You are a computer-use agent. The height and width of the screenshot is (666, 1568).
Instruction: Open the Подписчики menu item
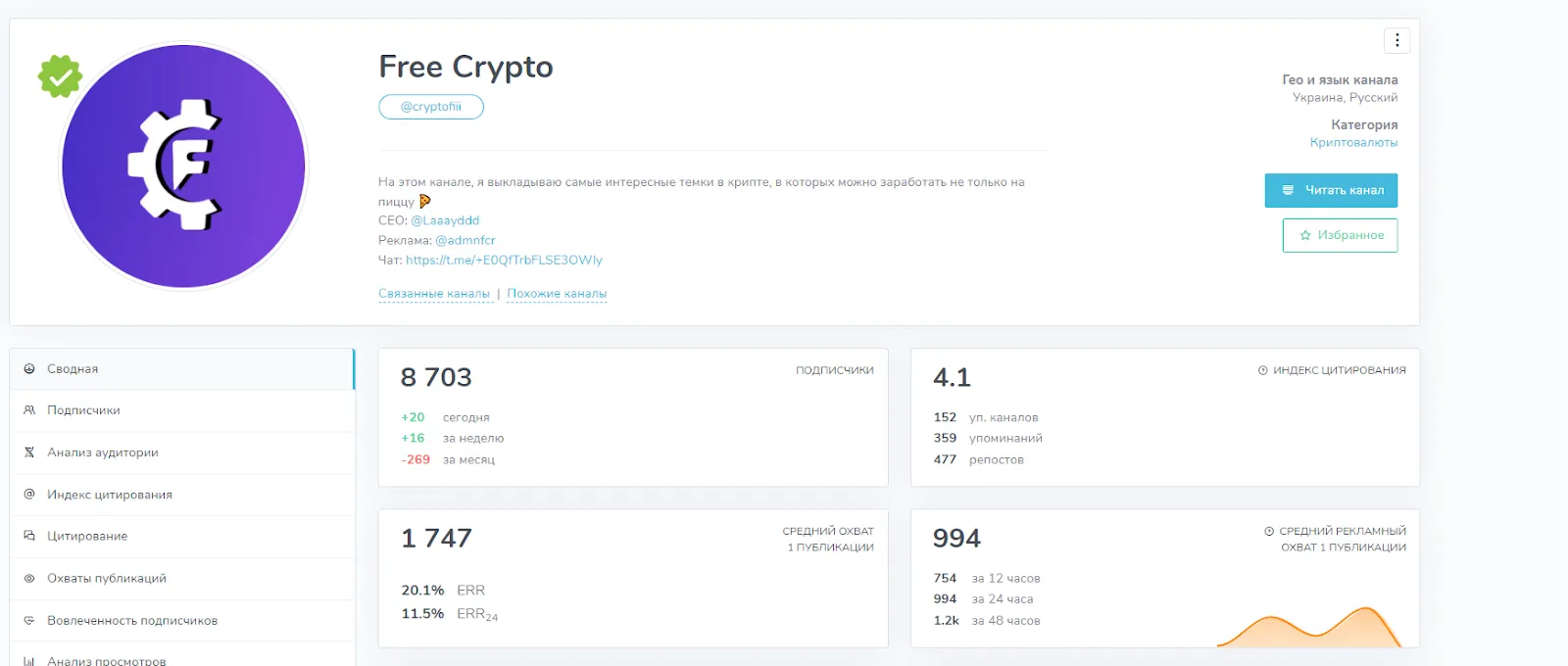click(182, 410)
